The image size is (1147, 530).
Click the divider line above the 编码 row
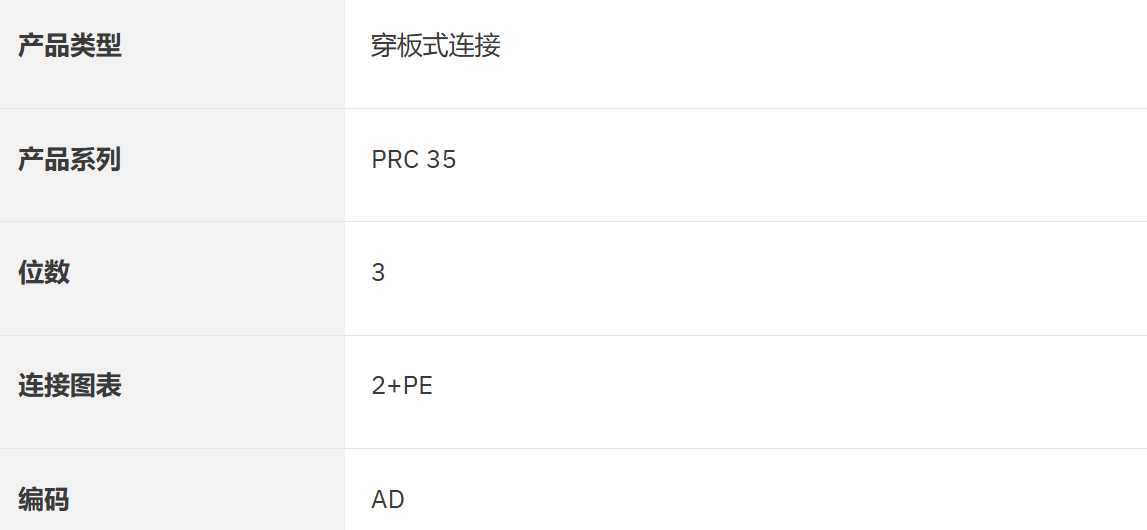click(x=745, y=448)
